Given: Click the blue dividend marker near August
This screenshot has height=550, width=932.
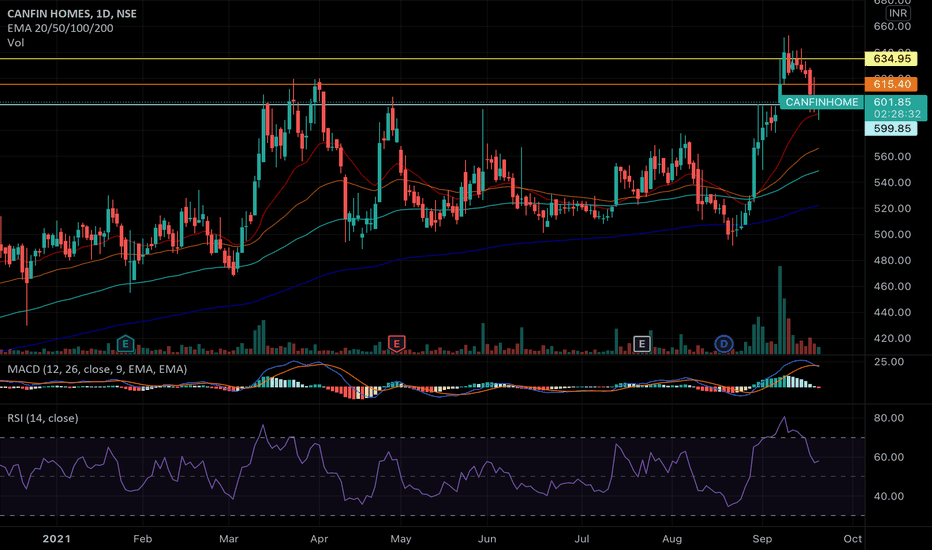Looking at the screenshot, I should coord(723,344).
